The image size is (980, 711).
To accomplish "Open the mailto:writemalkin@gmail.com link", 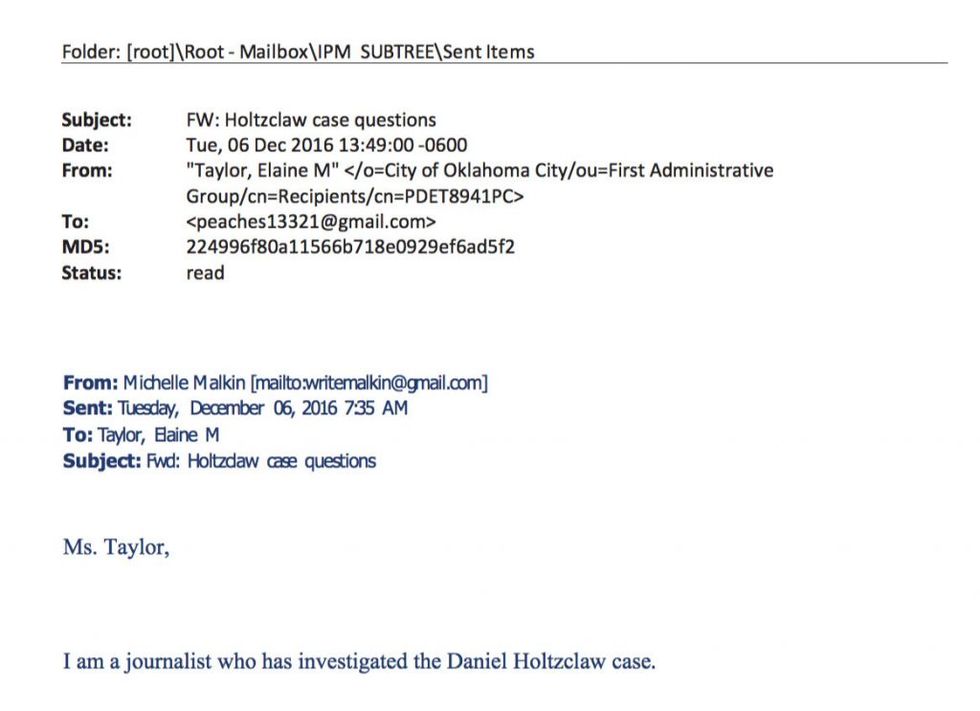I will click(x=371, y=383).
